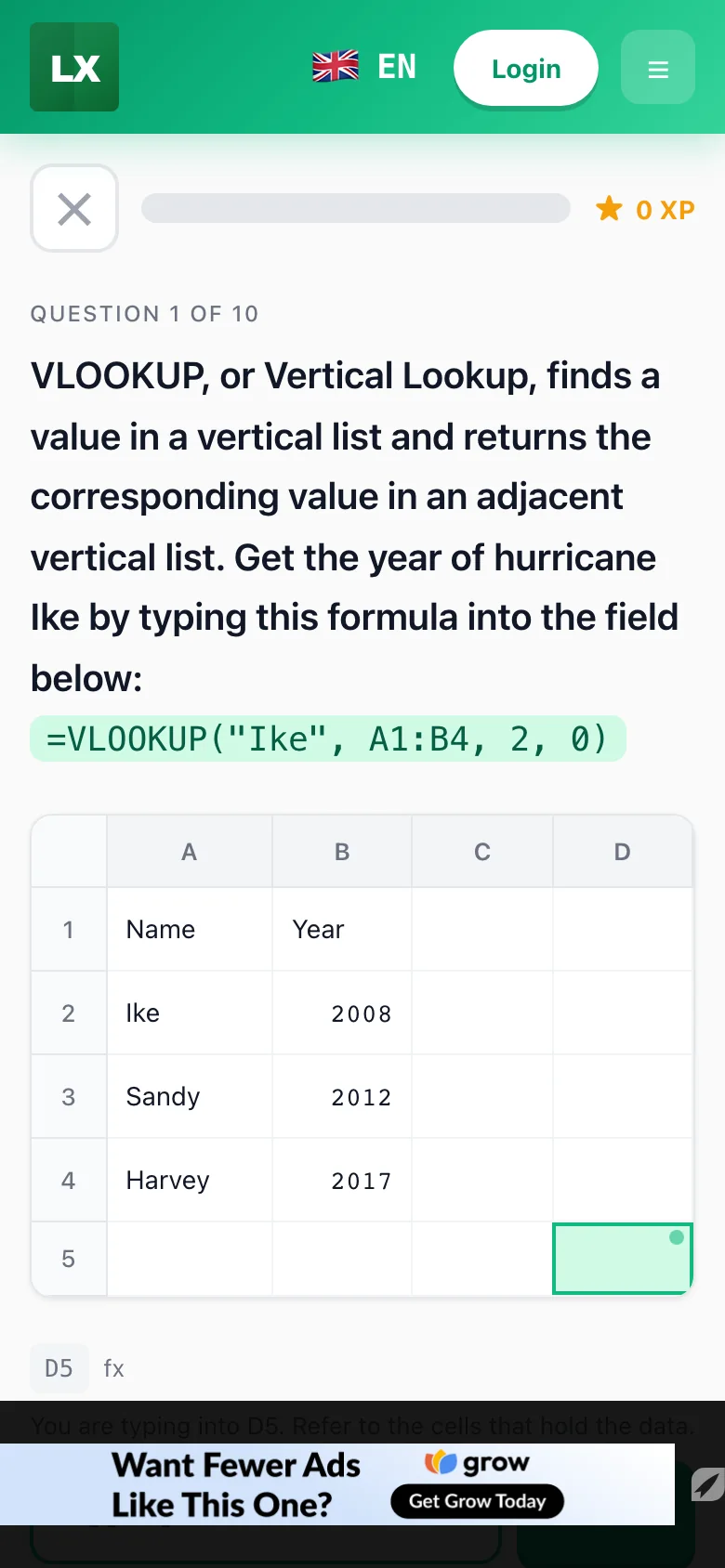Click Get Grow Today ad button
This screenshot has height=1568, width=725.
477,1501
